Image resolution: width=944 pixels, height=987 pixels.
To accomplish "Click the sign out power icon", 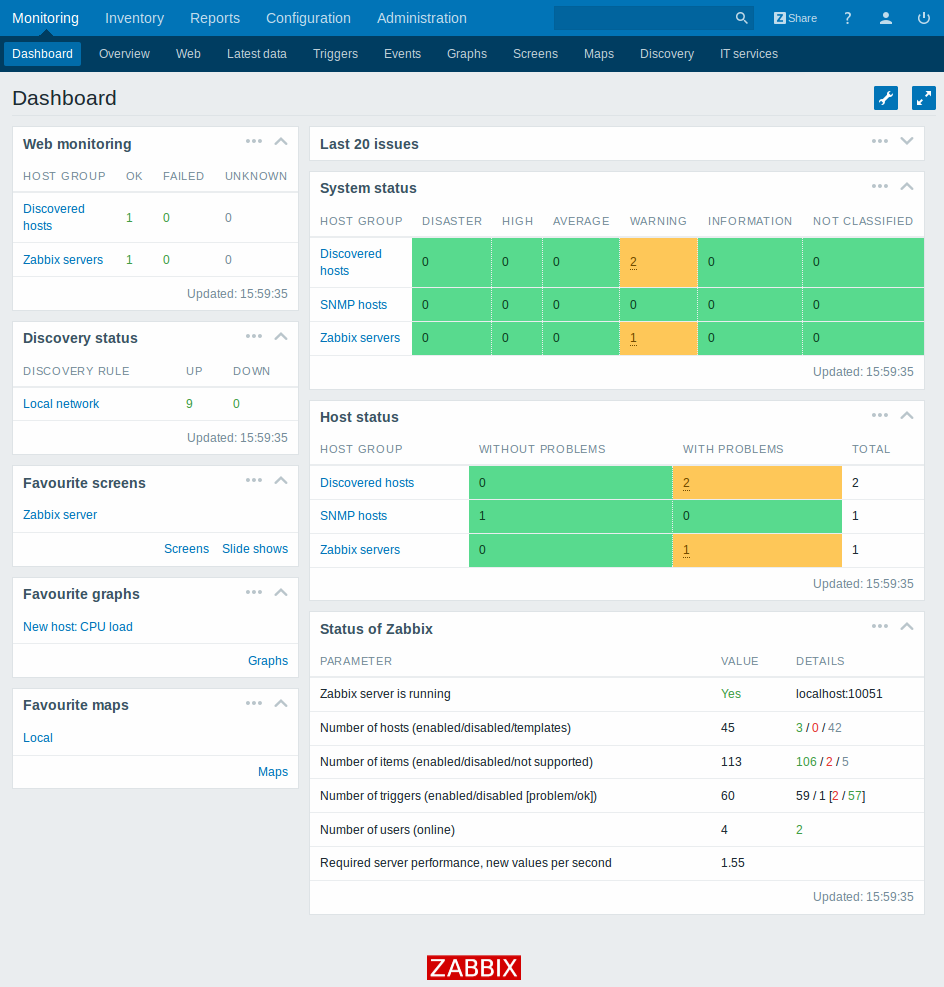I will point(923,18).
